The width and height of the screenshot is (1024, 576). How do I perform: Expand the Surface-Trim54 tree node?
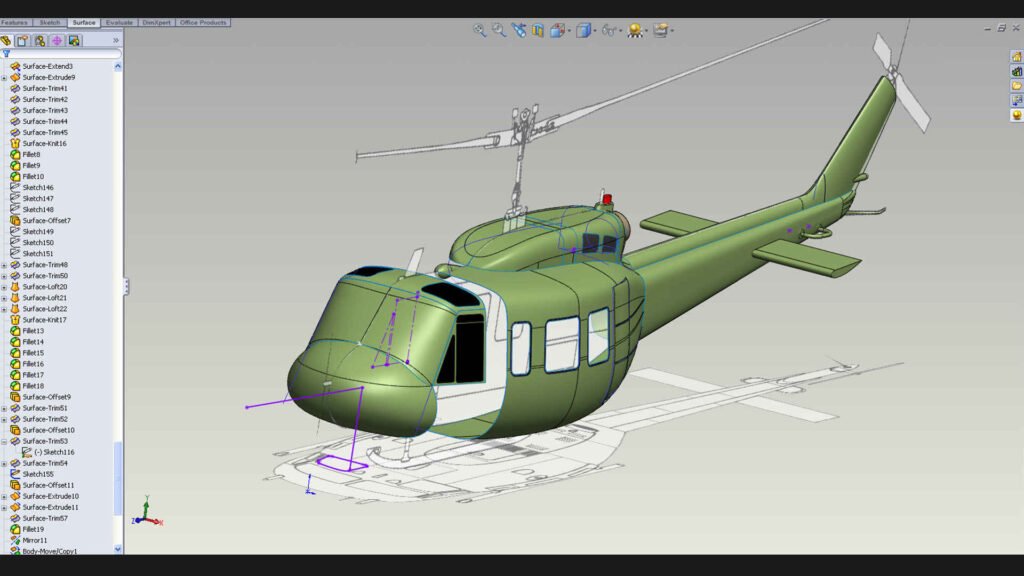[4, 463]
